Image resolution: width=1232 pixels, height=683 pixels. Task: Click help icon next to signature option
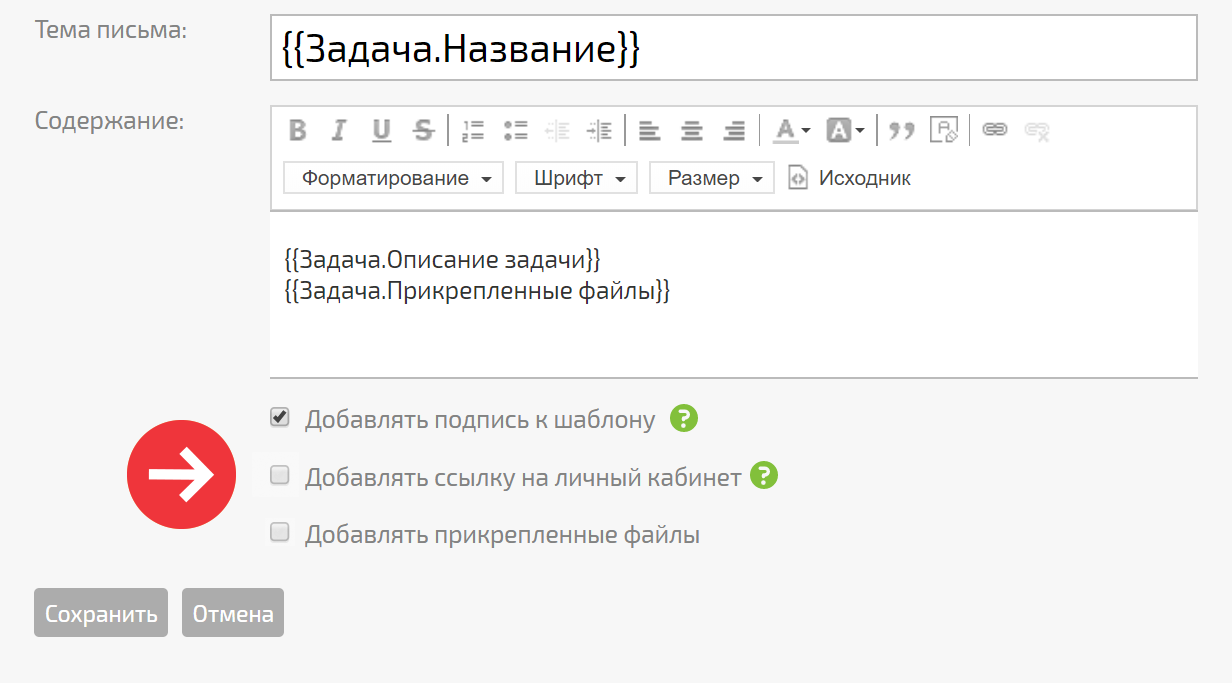coord(684,418)
